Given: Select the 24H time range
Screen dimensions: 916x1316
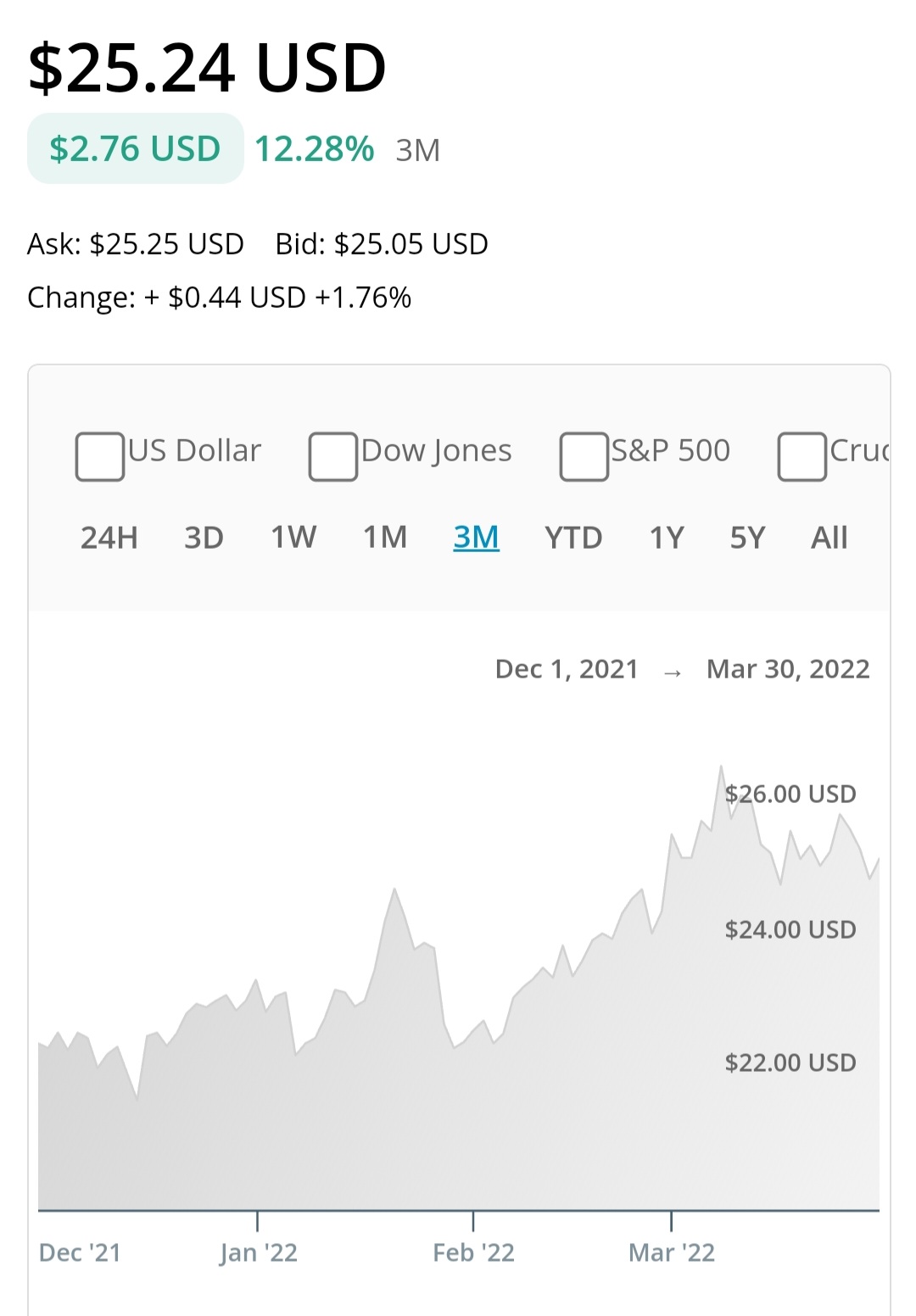Looking at the screenshot, I should click(x=109, y=538).
